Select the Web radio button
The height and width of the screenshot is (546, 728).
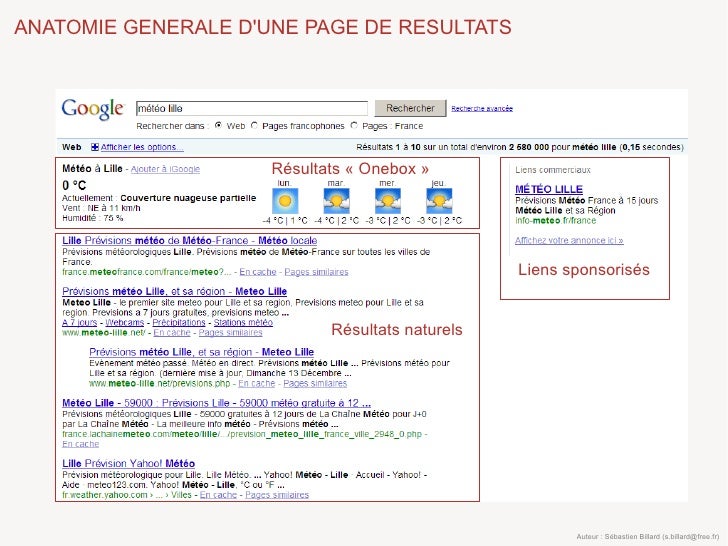coord(218,125)
